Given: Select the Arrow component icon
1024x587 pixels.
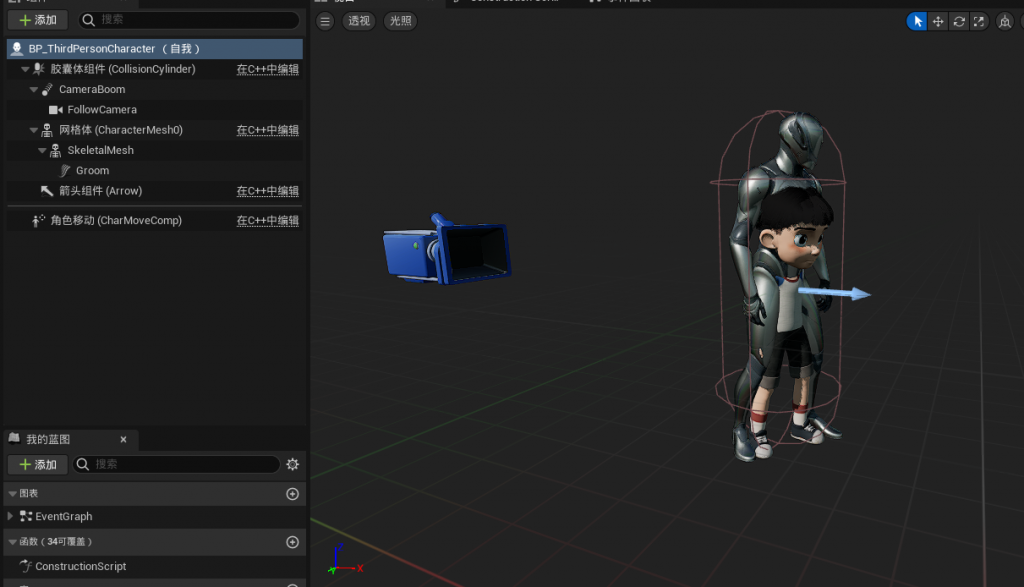Looking at the screenshot, I should tap(47, 191).
